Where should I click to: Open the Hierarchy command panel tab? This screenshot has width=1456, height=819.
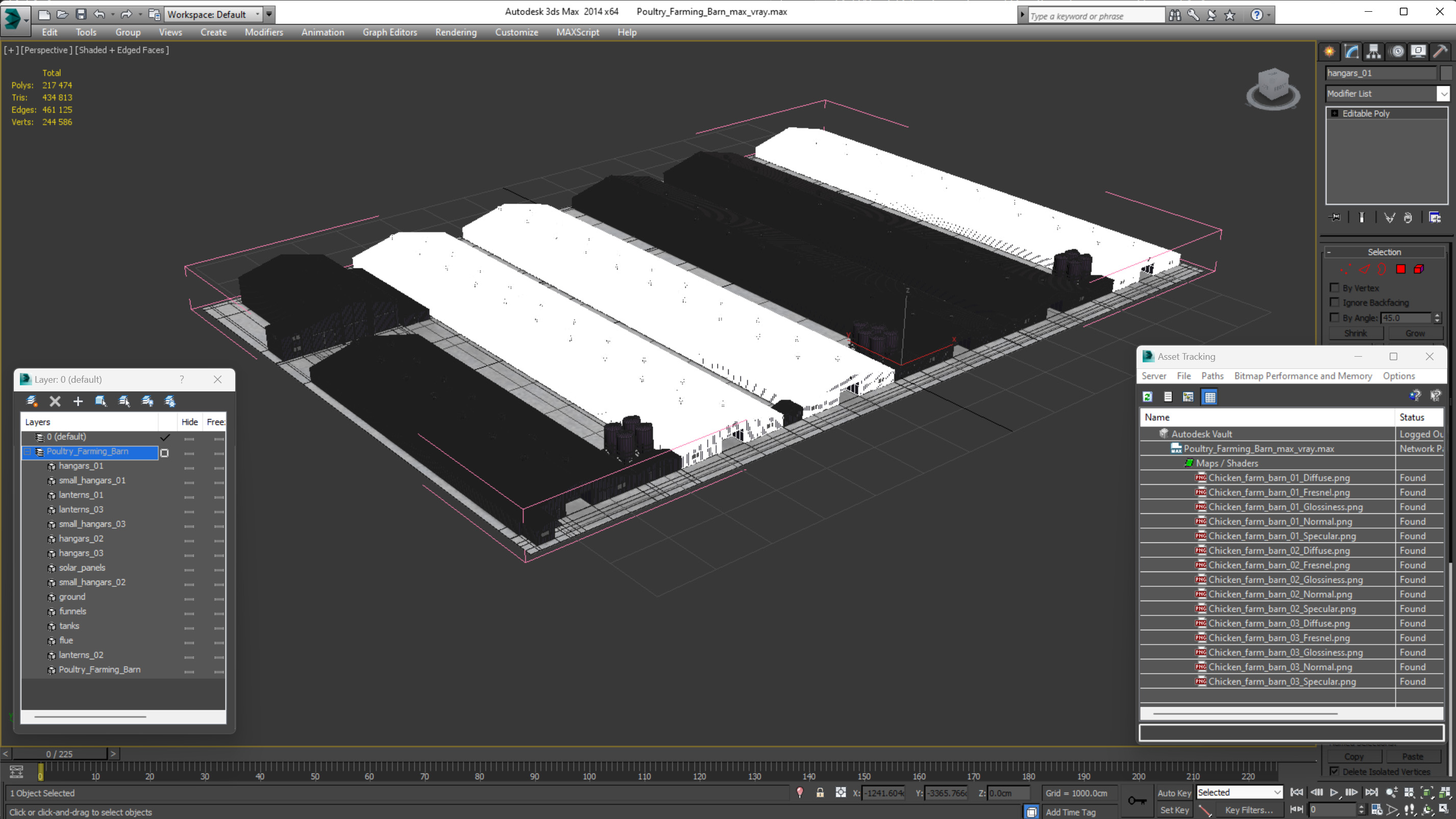point(1373,52)
